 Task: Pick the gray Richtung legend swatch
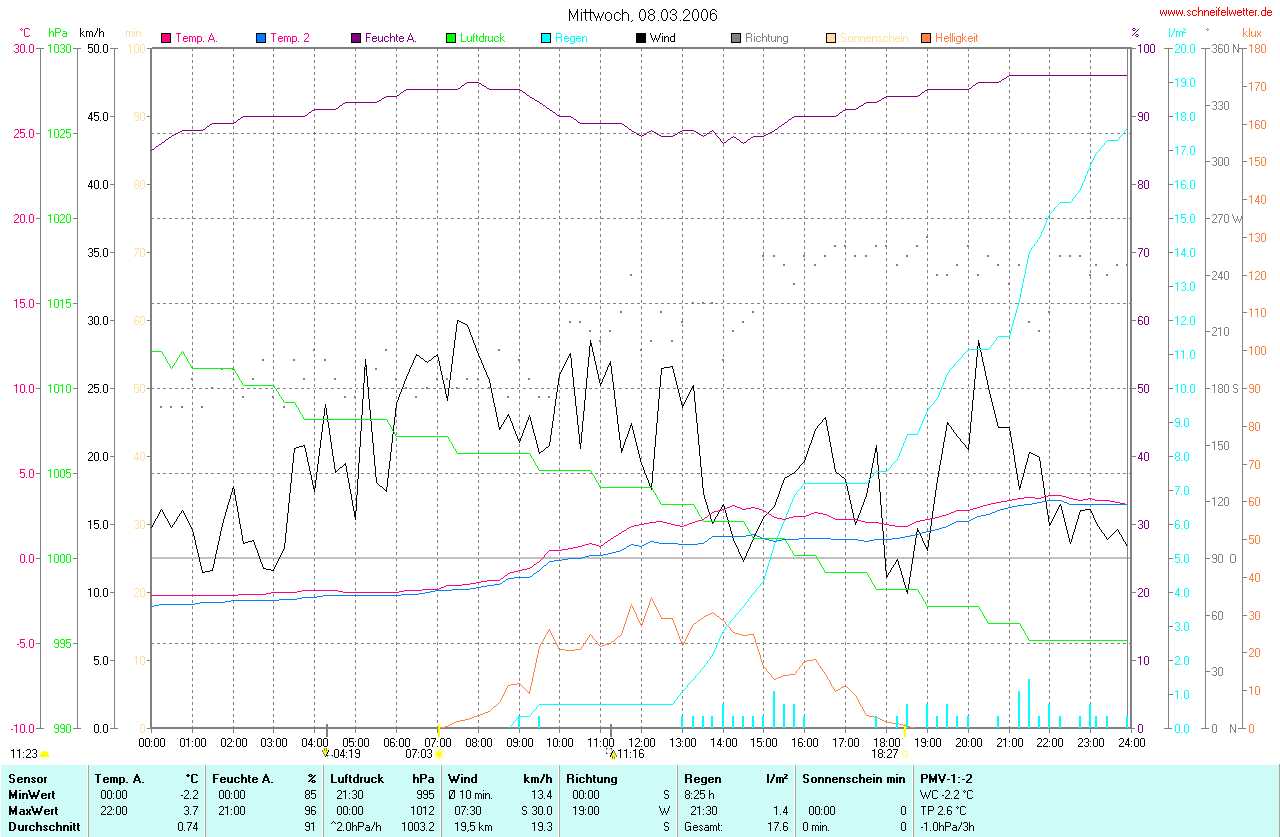point(736,38)
